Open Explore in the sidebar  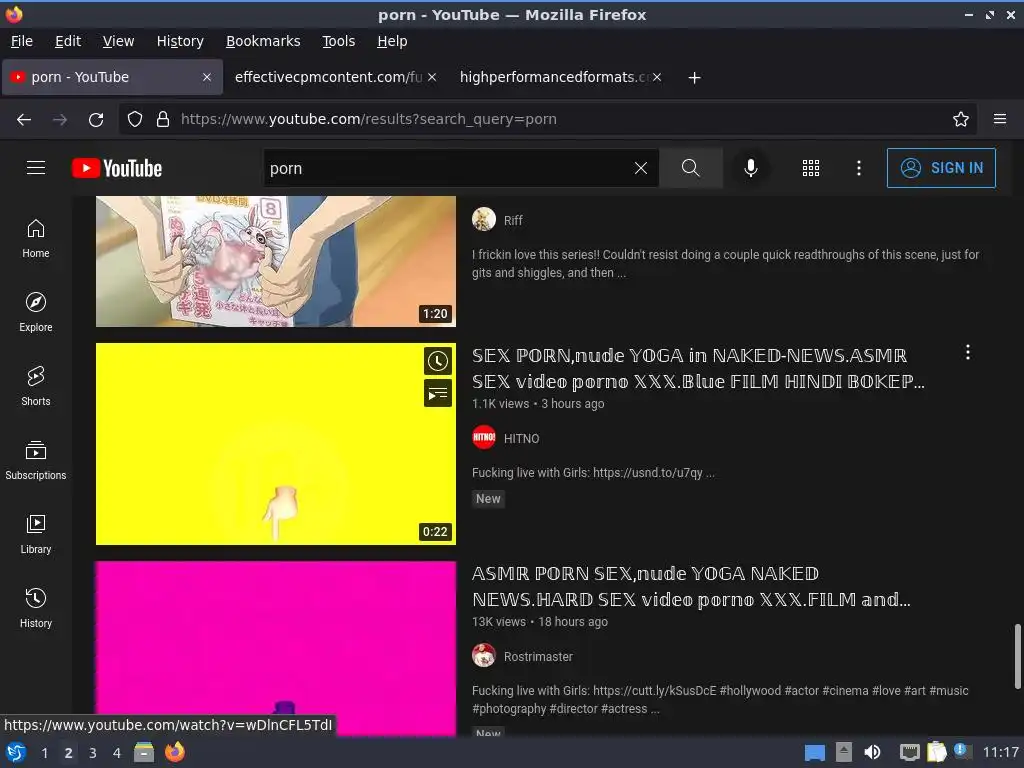tap(36, 313)
